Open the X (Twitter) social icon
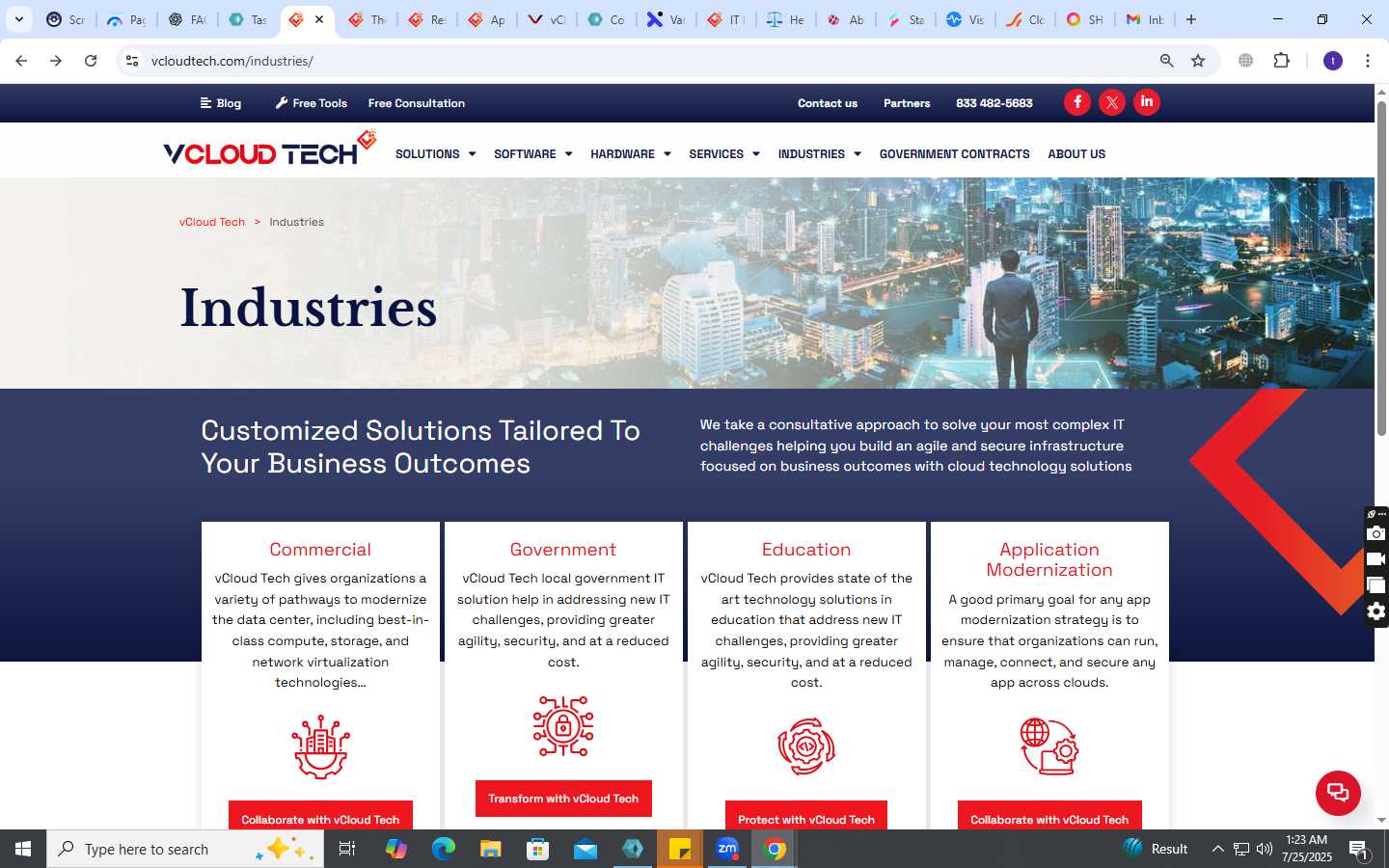This screenshot has width=1389, height=868. [1112, 102]
